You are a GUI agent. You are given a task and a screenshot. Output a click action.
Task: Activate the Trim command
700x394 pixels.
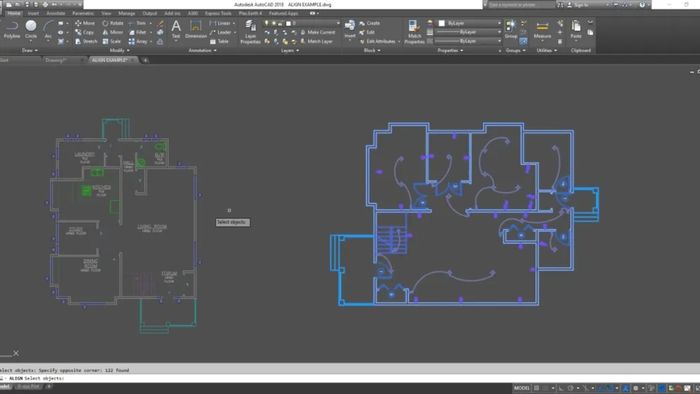[x=138, y=23]
